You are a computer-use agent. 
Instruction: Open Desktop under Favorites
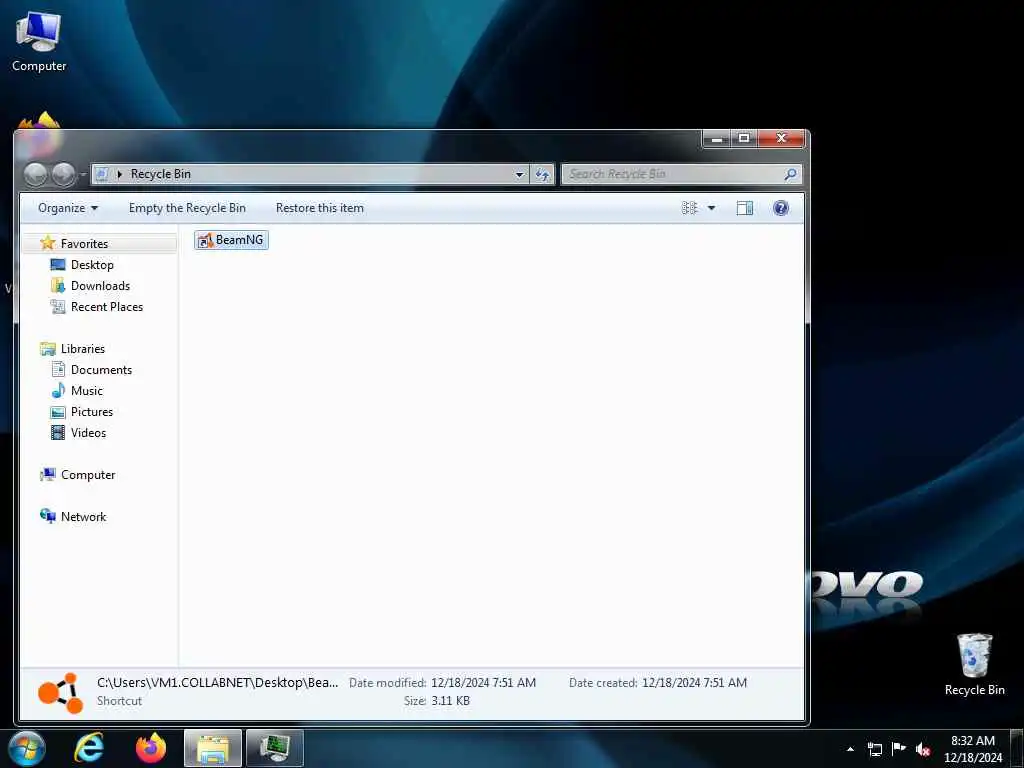click(92, 264)
